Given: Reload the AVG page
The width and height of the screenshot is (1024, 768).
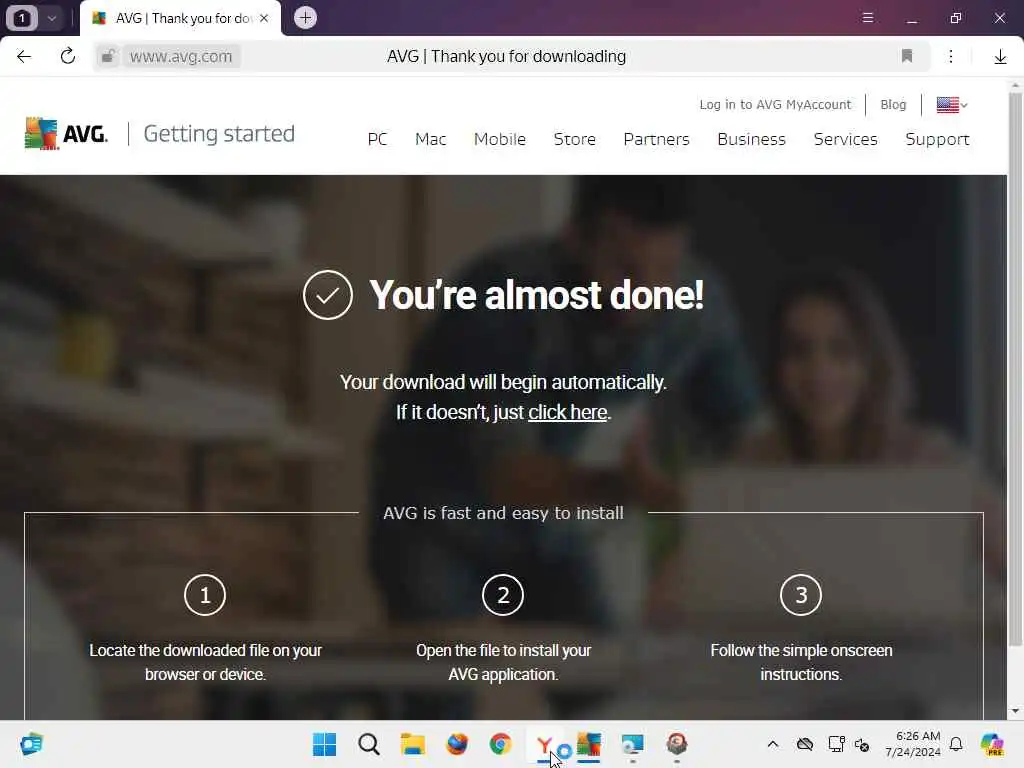Looking at the screenshot, I should coord(67,56).
